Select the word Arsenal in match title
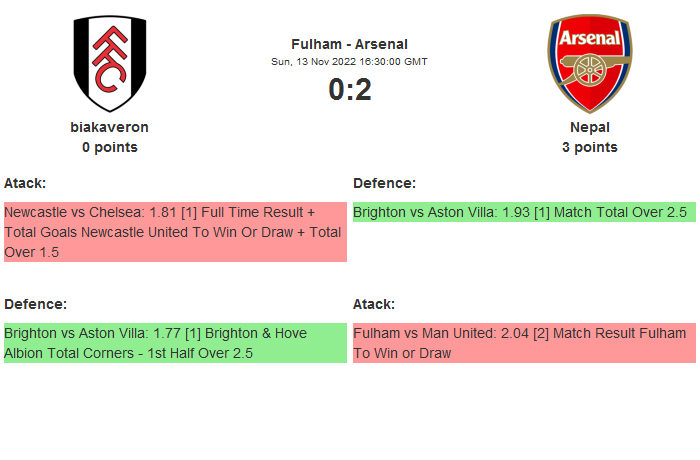The width and height of the screenshot is (700, 460). 382,44
